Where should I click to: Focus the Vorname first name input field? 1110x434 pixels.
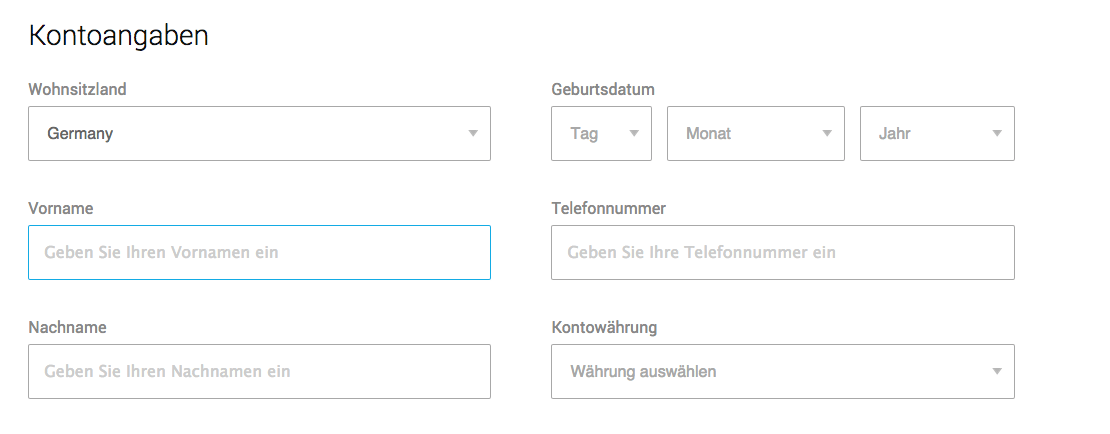(259, 252)
